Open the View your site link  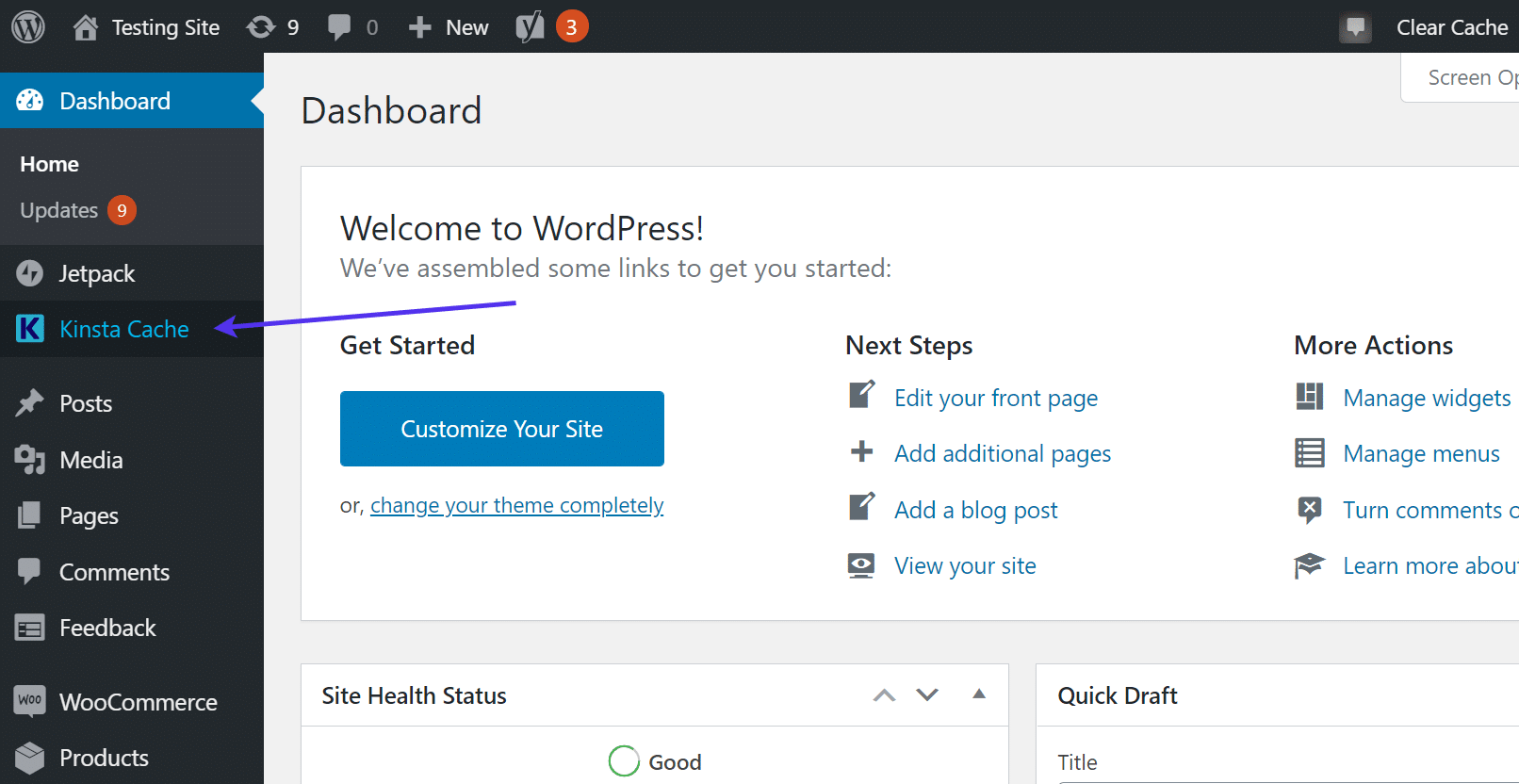click(965, 565)
